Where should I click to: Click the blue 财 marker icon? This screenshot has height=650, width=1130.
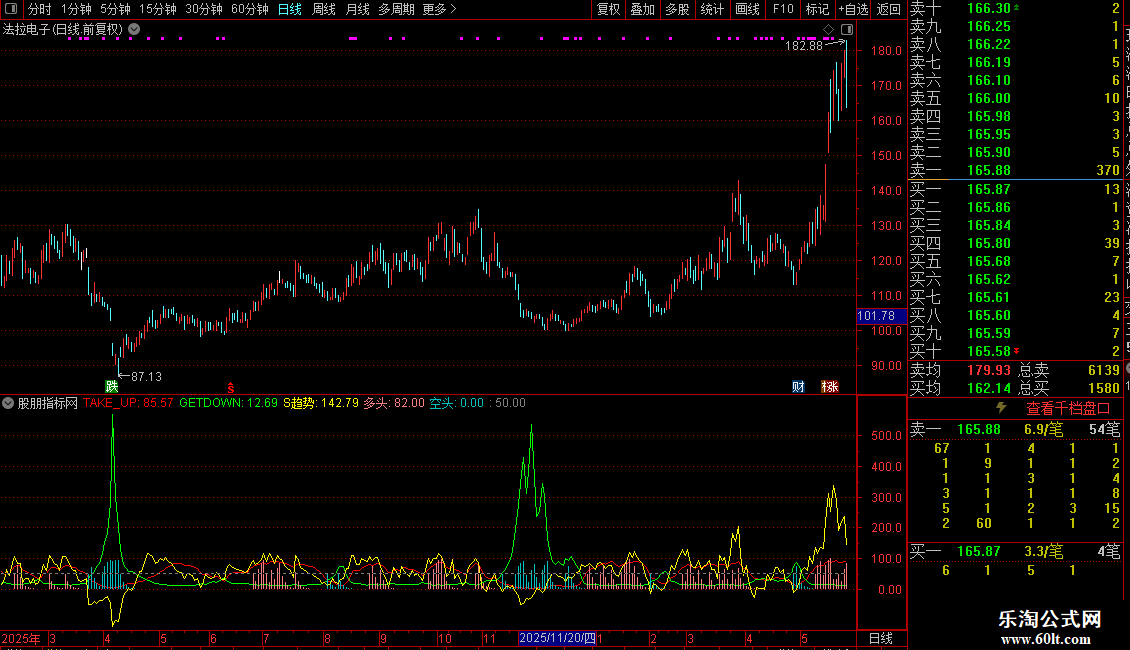coord(798,386)
